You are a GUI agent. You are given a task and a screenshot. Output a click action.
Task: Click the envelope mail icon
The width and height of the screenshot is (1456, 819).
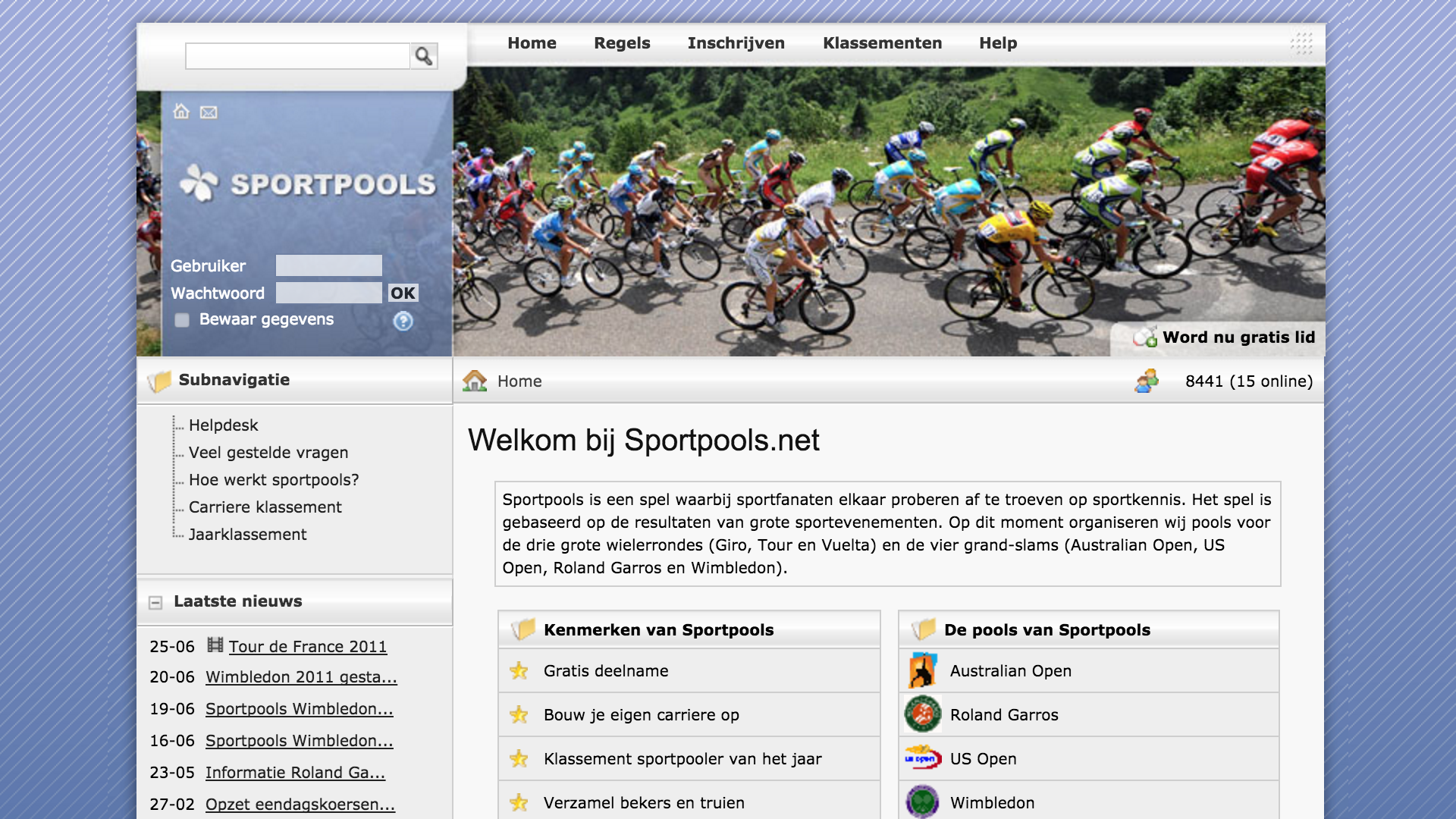(x=209, y=112)
